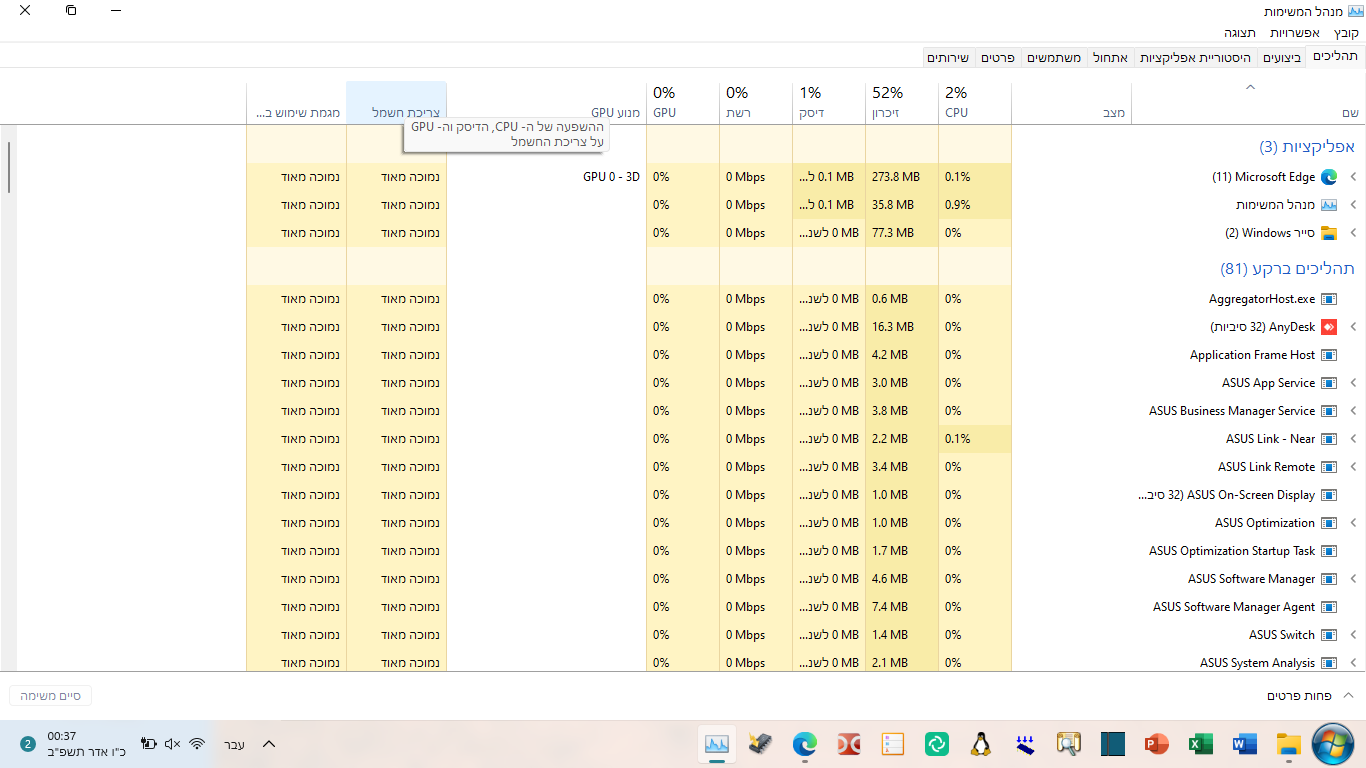Switch to the פרטים tab
Screen dimensions: 1366x768
(997, 58)
